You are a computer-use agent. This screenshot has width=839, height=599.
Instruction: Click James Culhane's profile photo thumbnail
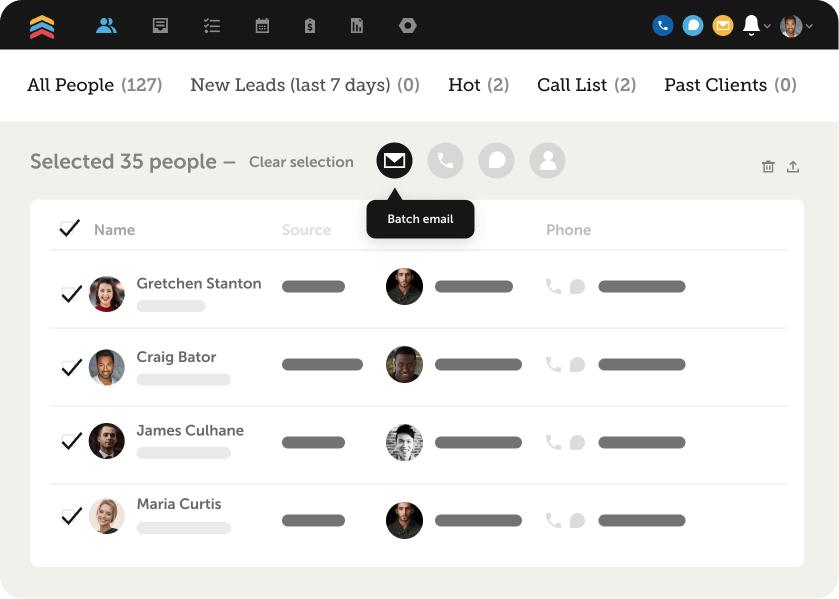click(x=106, y=441)
